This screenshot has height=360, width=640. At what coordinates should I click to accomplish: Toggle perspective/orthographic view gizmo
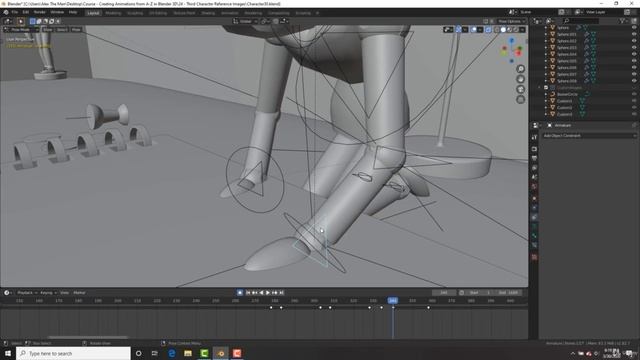pyautogui.click(x=520, y=99)
